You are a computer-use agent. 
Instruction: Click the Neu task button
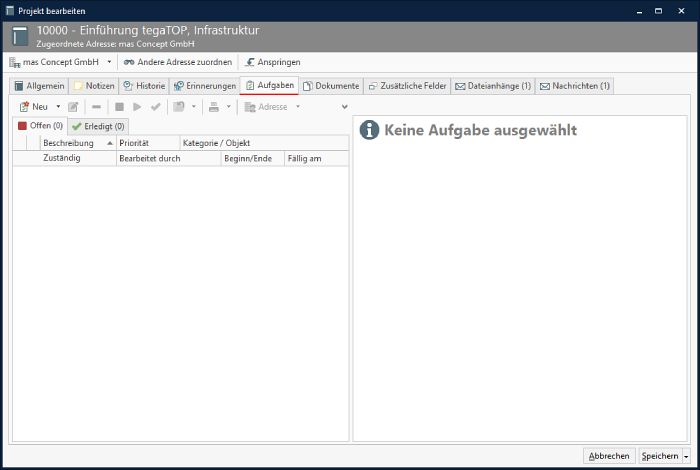33,107
